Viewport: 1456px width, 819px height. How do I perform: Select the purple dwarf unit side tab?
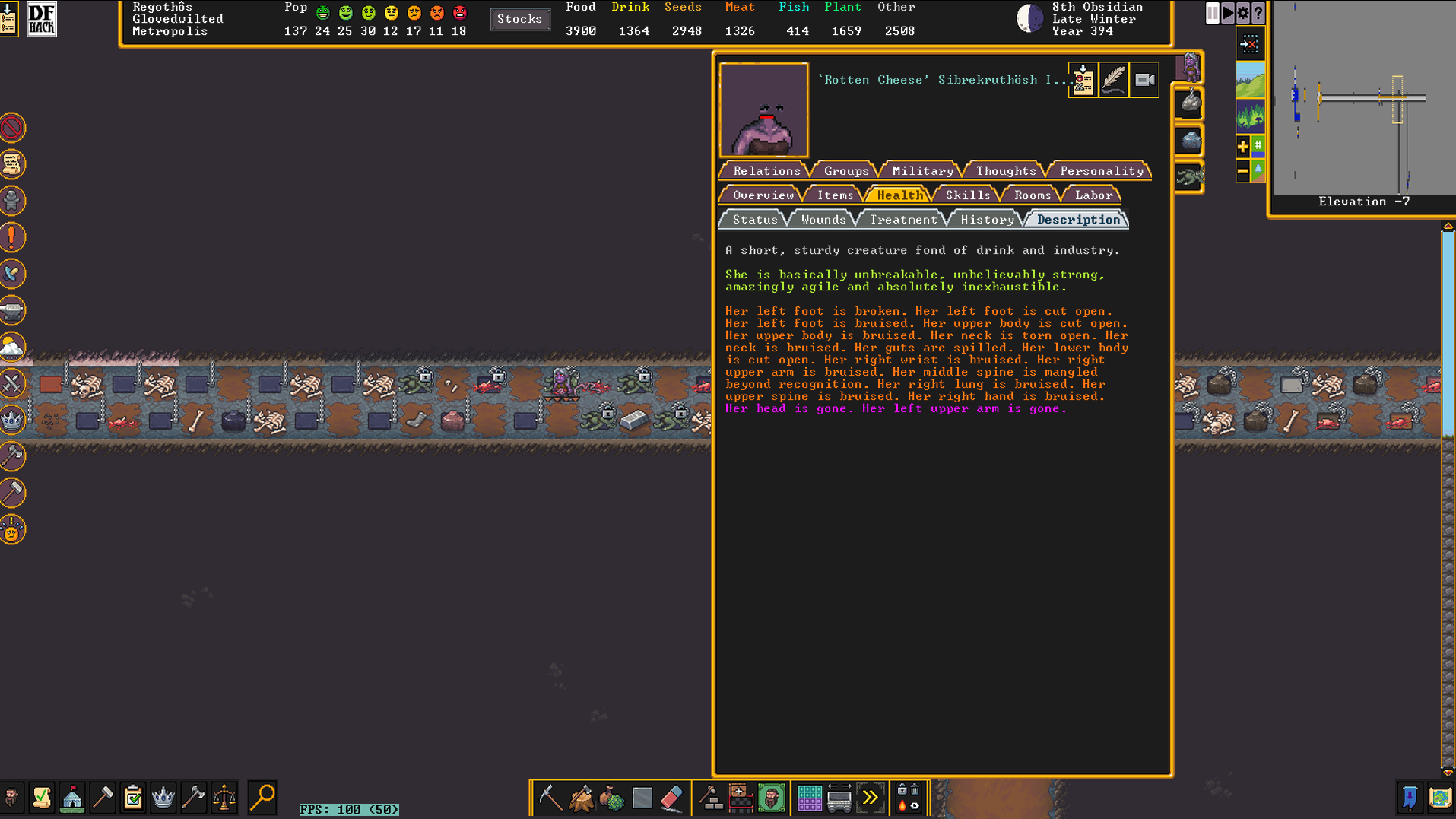[1189, 67]
